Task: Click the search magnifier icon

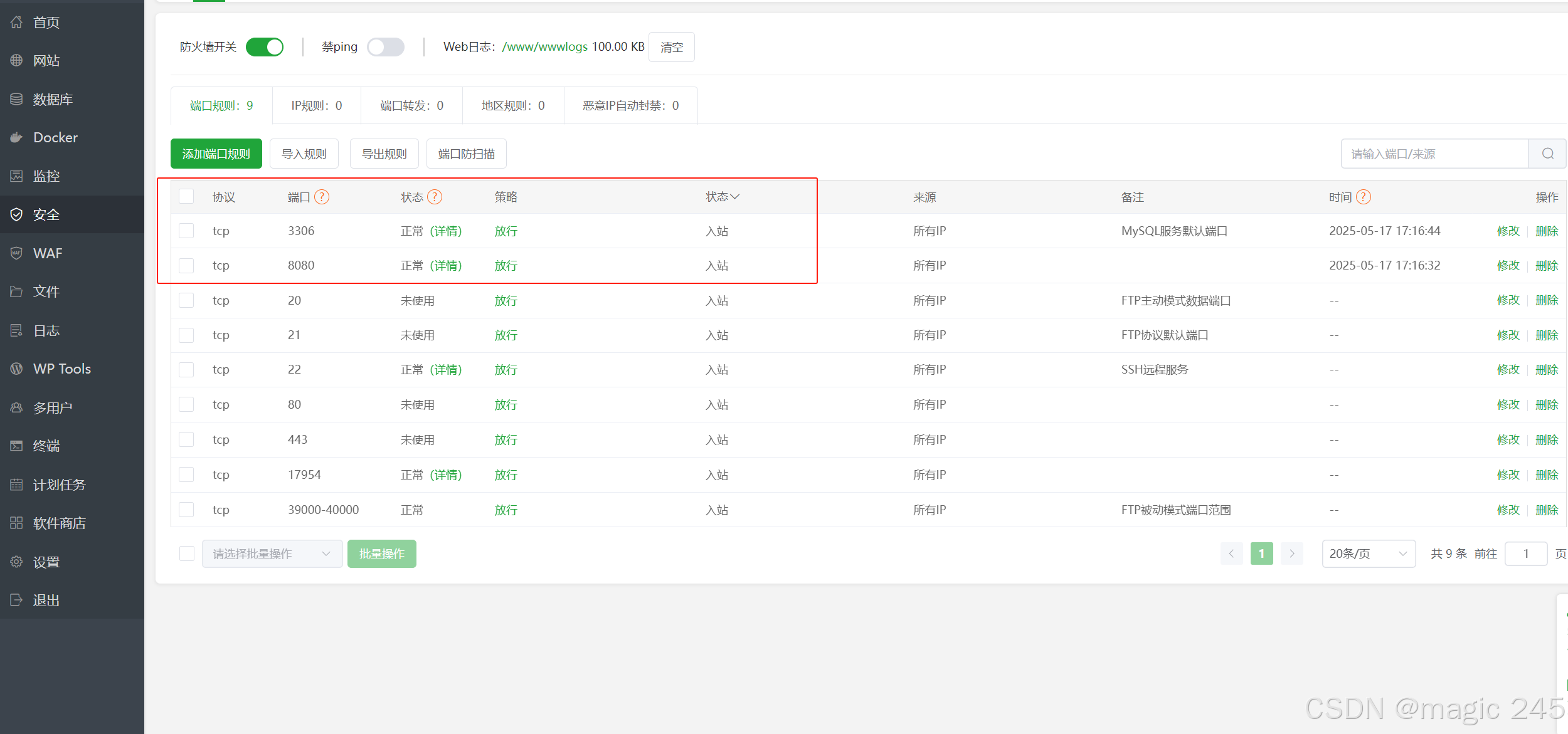Action: (x=1547, y=154)
